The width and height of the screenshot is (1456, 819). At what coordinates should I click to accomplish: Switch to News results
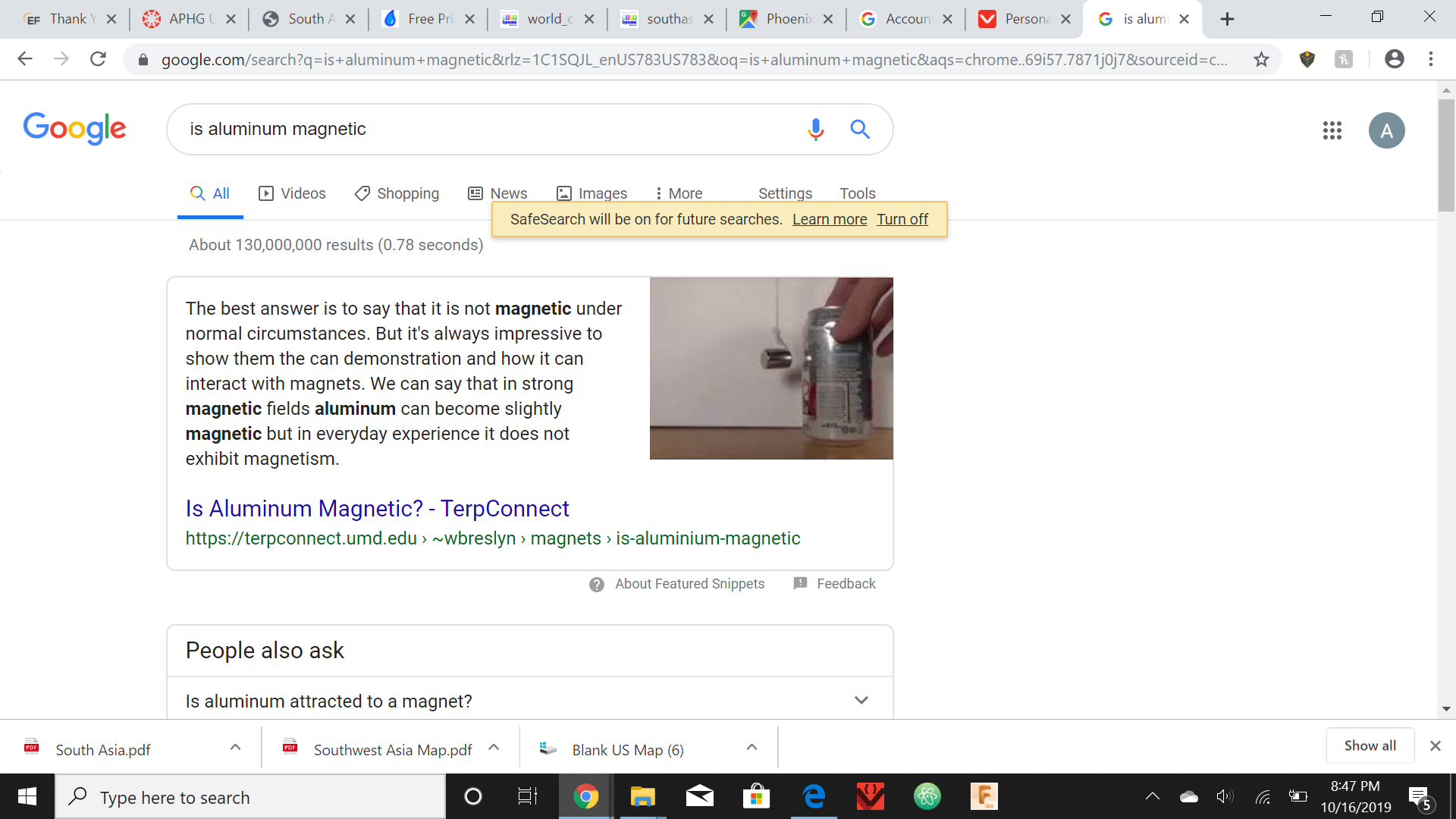[x=497, y=193]
